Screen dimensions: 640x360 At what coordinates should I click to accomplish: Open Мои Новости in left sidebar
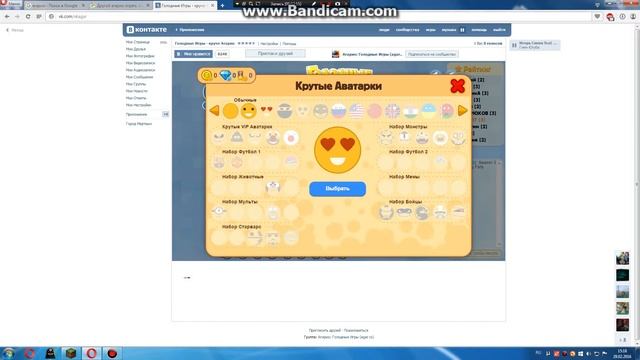(137, 91)
